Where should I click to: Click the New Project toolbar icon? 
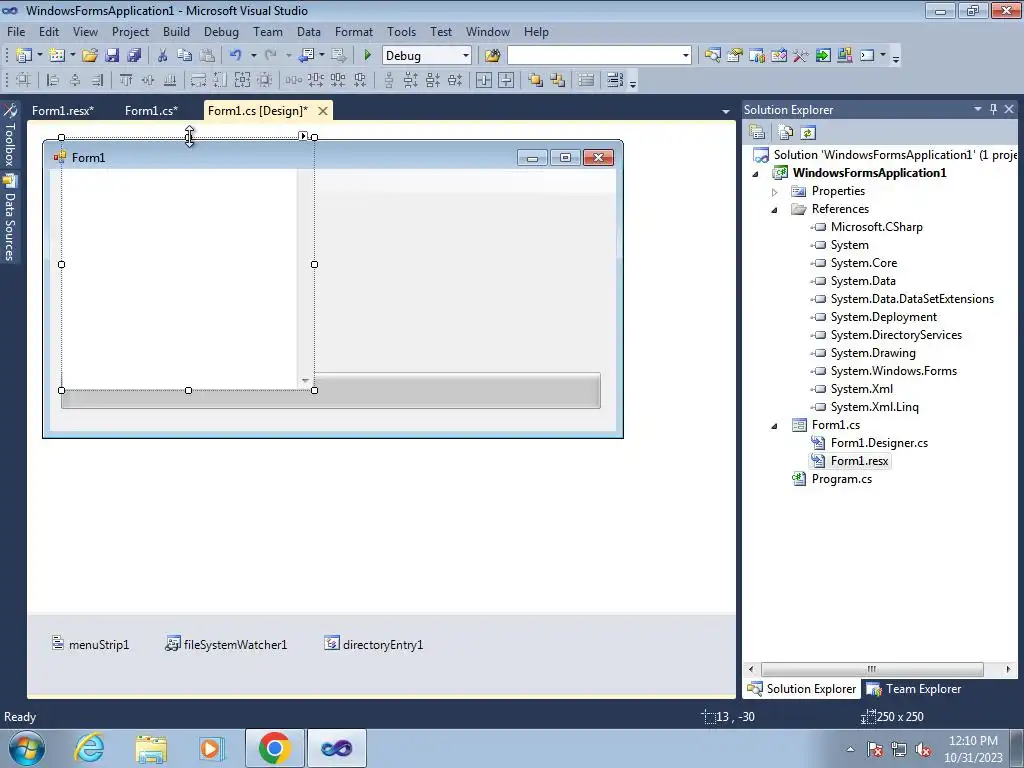tap(24, 56)
